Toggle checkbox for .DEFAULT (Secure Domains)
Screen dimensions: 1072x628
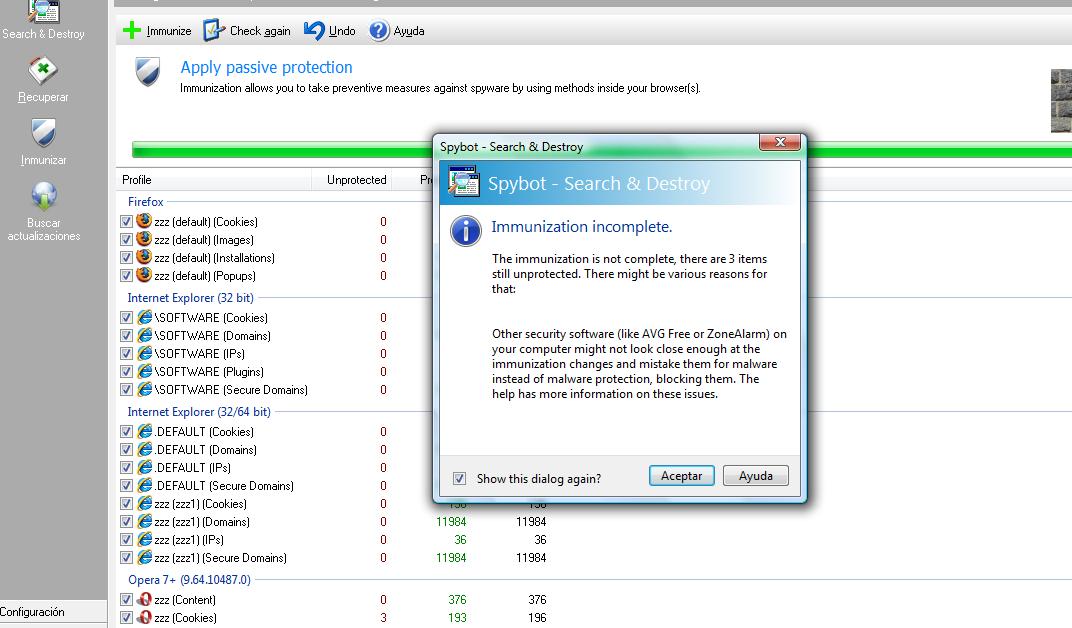pos(126,486)
